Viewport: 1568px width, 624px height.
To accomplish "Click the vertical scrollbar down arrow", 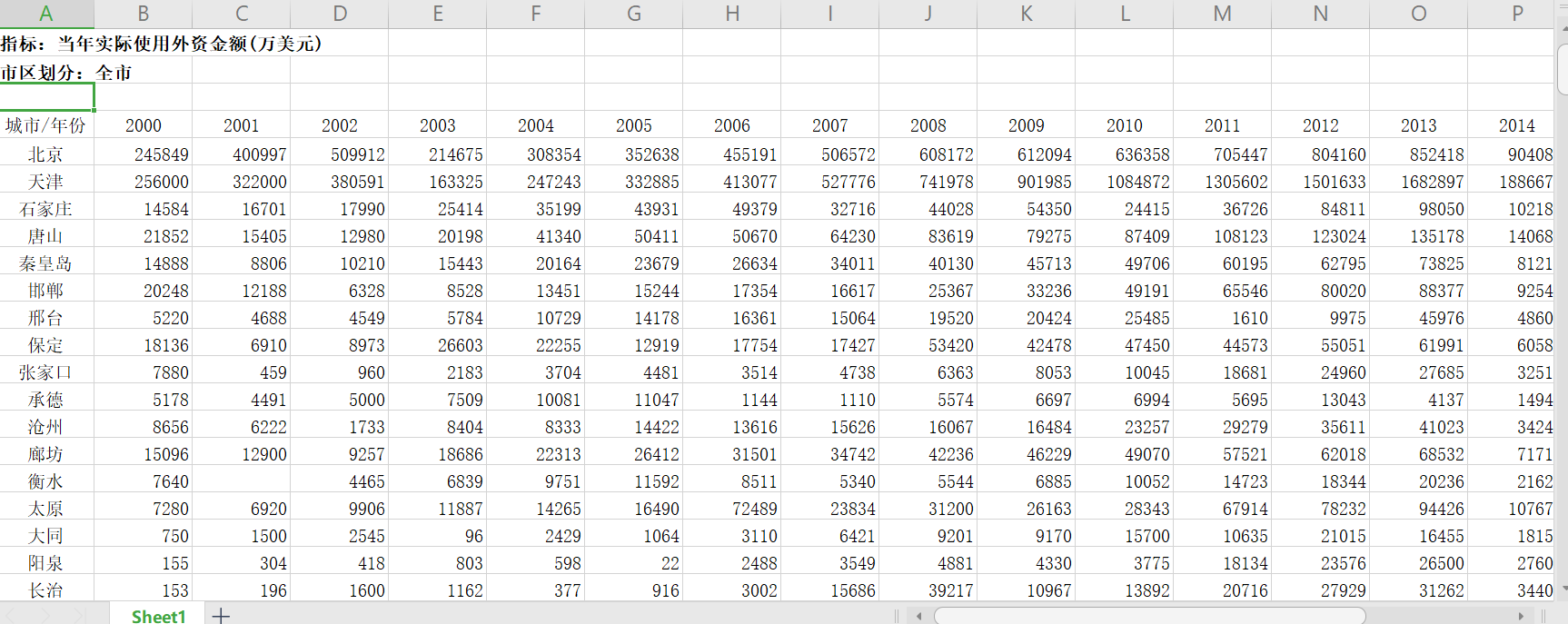I will (1563, 589).
